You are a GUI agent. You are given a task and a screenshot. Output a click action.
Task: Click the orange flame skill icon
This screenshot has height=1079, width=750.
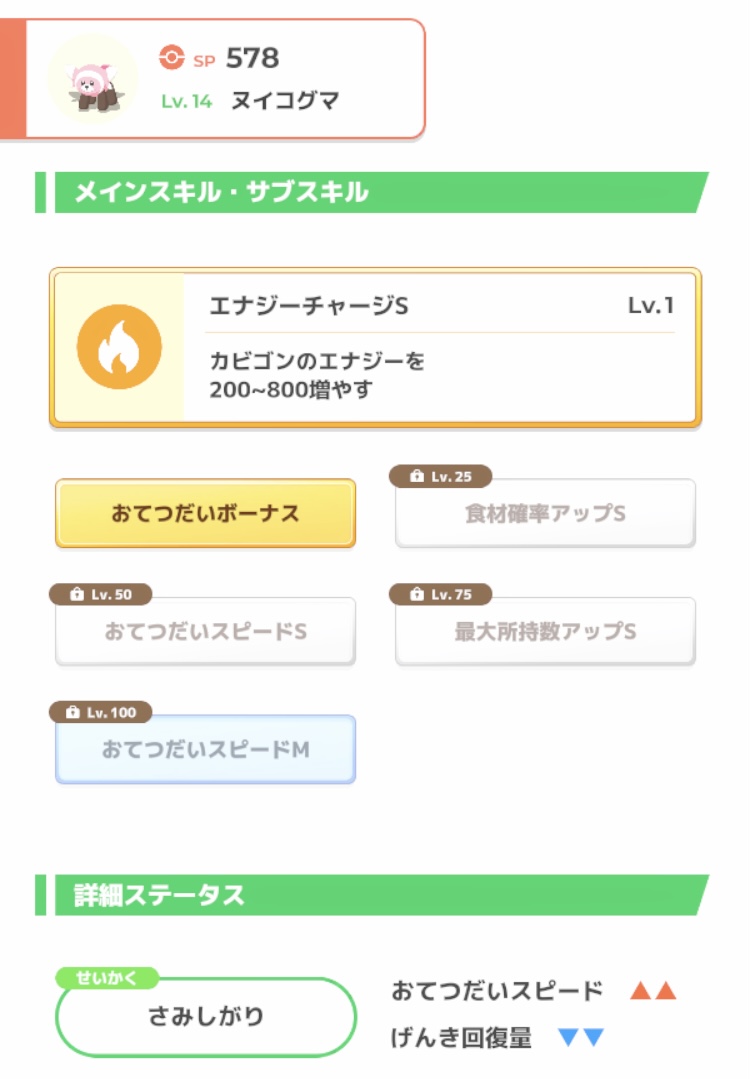pos(119,347)
